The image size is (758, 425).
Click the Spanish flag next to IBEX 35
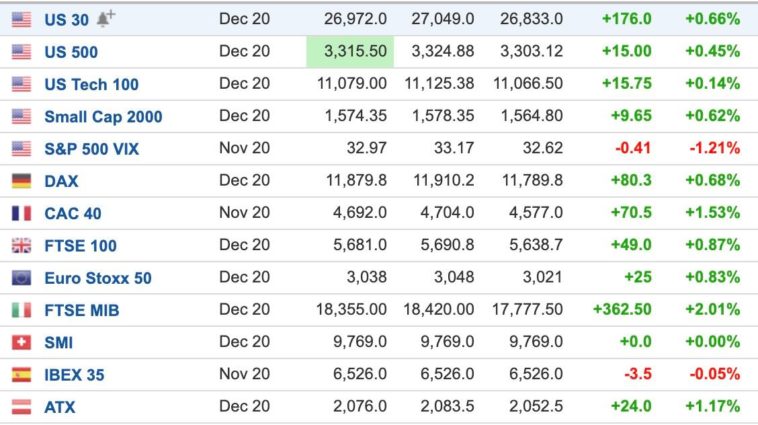21,375
